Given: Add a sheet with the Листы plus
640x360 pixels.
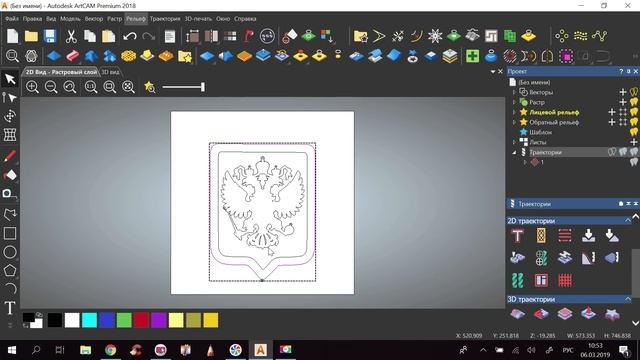Looking at the screenshot, I should point(633,142).
